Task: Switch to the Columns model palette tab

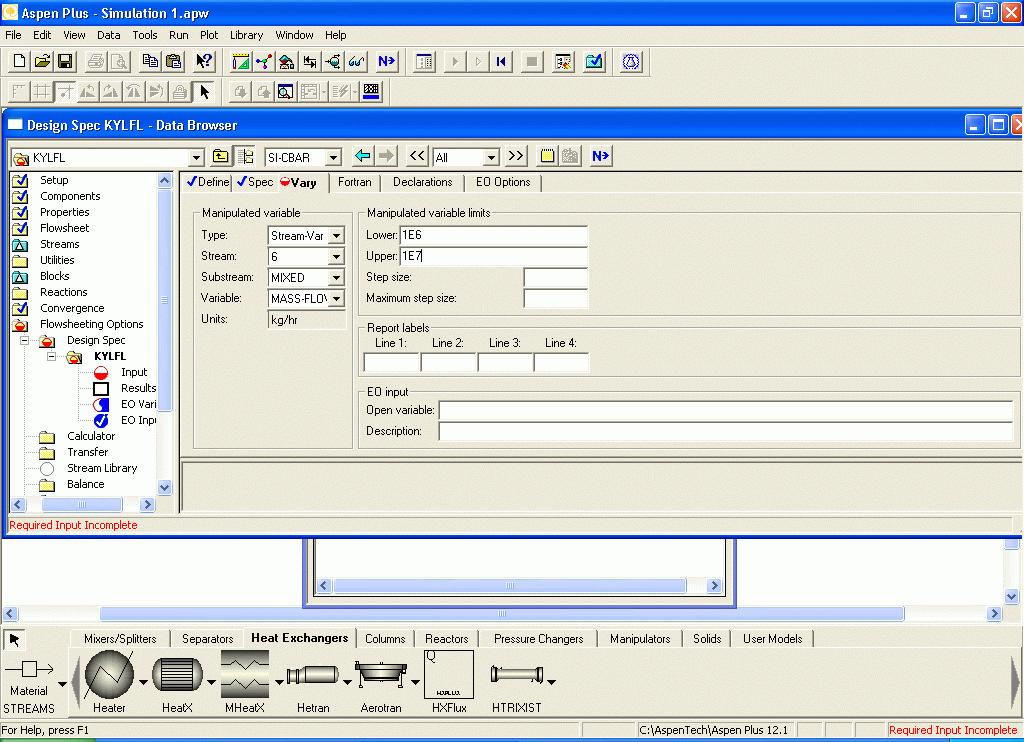Action: pyautogui.click(x=385, y=639)
